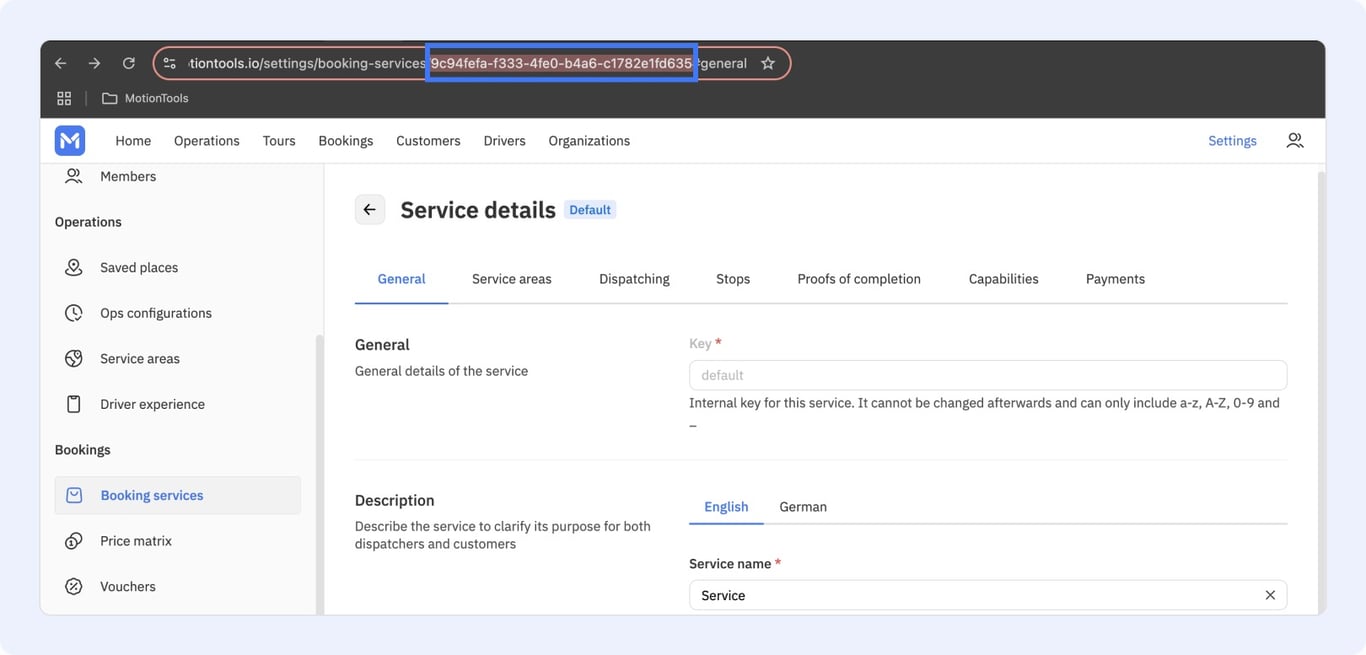Click the Default badge next to Service details

pyautogui.click(x=590, y=210)
